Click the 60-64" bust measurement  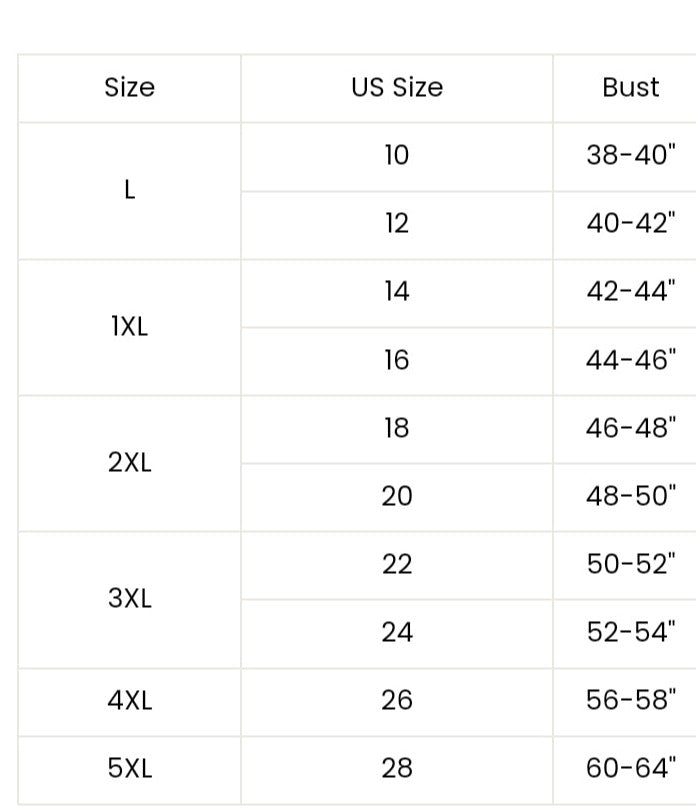pyautogui.click(x=630, y=768)
